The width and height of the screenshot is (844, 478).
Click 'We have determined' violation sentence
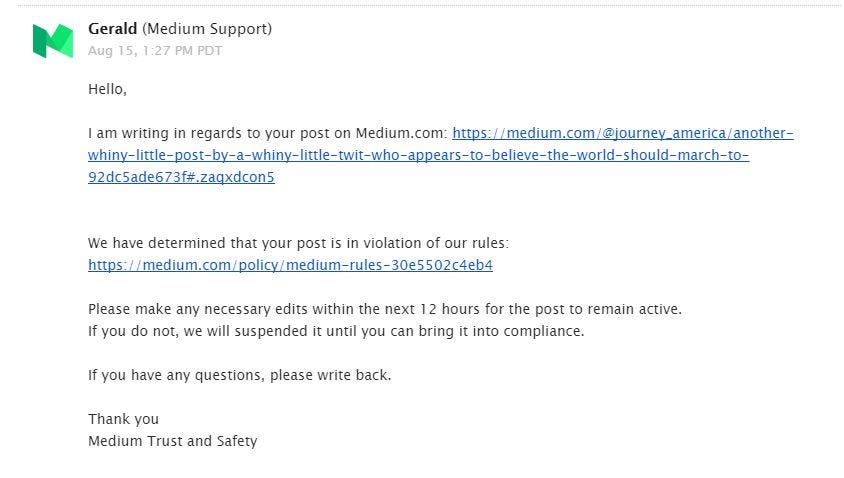click(x=298, y=243)
